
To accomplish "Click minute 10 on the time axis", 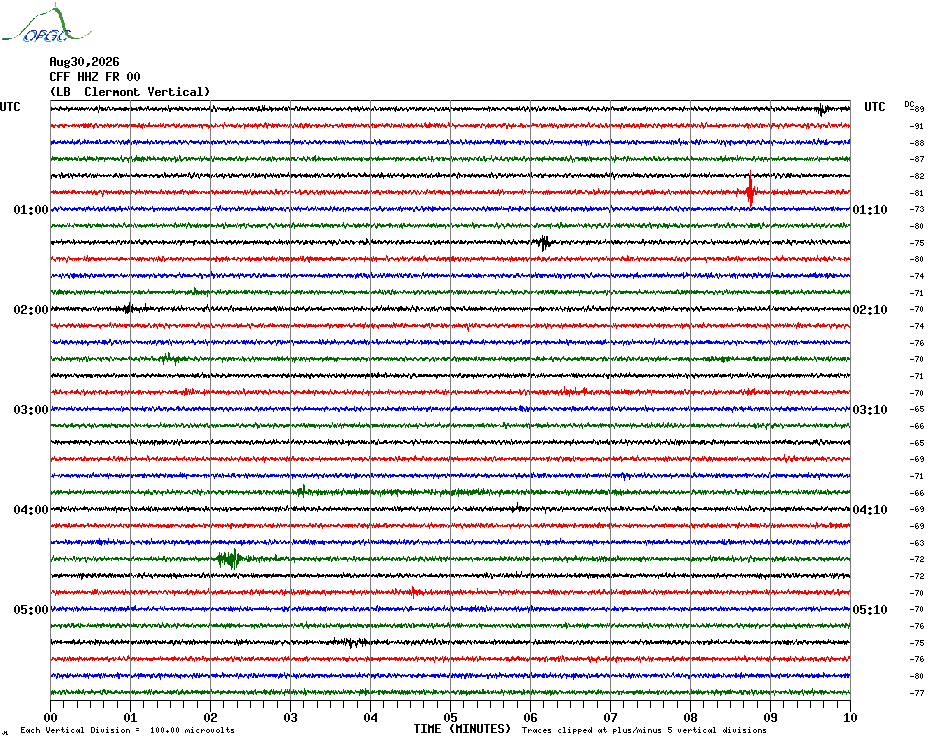I will tap(851, 717).
